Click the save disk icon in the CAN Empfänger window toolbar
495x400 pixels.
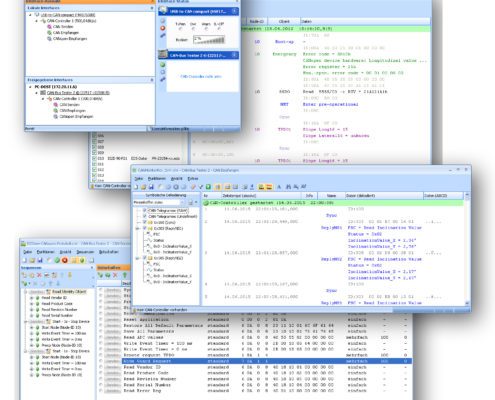coord(151,187)
